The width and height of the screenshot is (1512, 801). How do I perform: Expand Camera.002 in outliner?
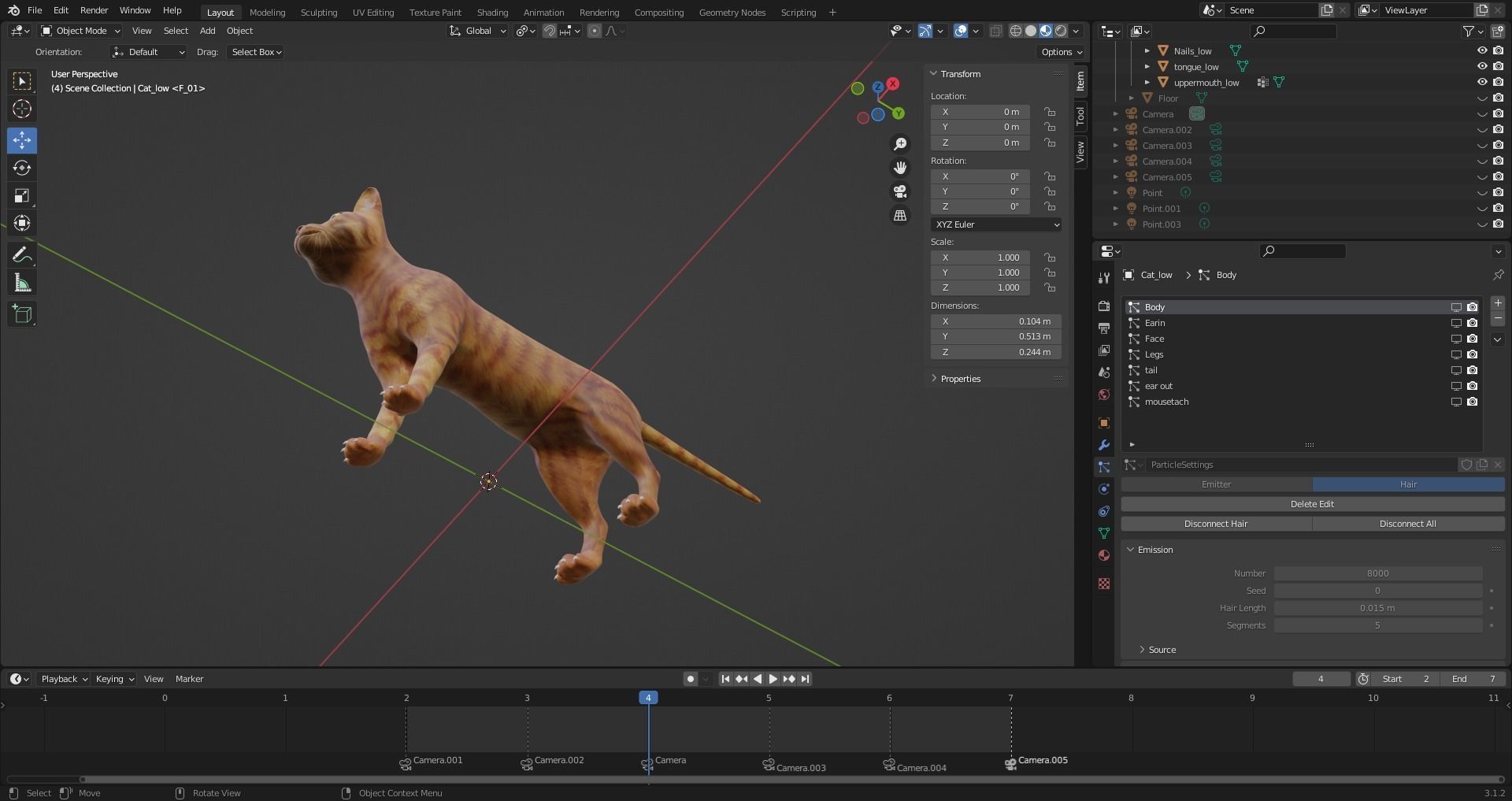click(x=1115, y=130)
